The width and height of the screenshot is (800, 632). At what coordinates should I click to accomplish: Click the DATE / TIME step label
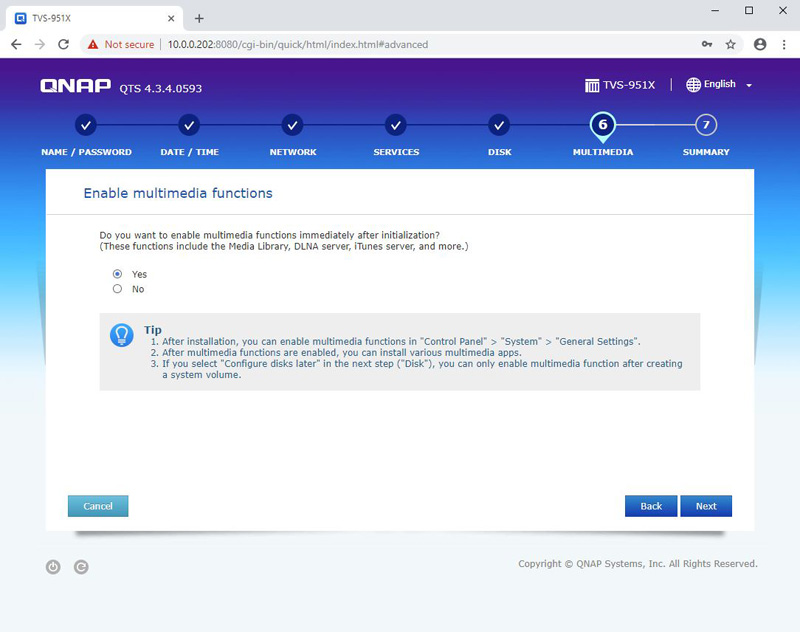[189, 152]
